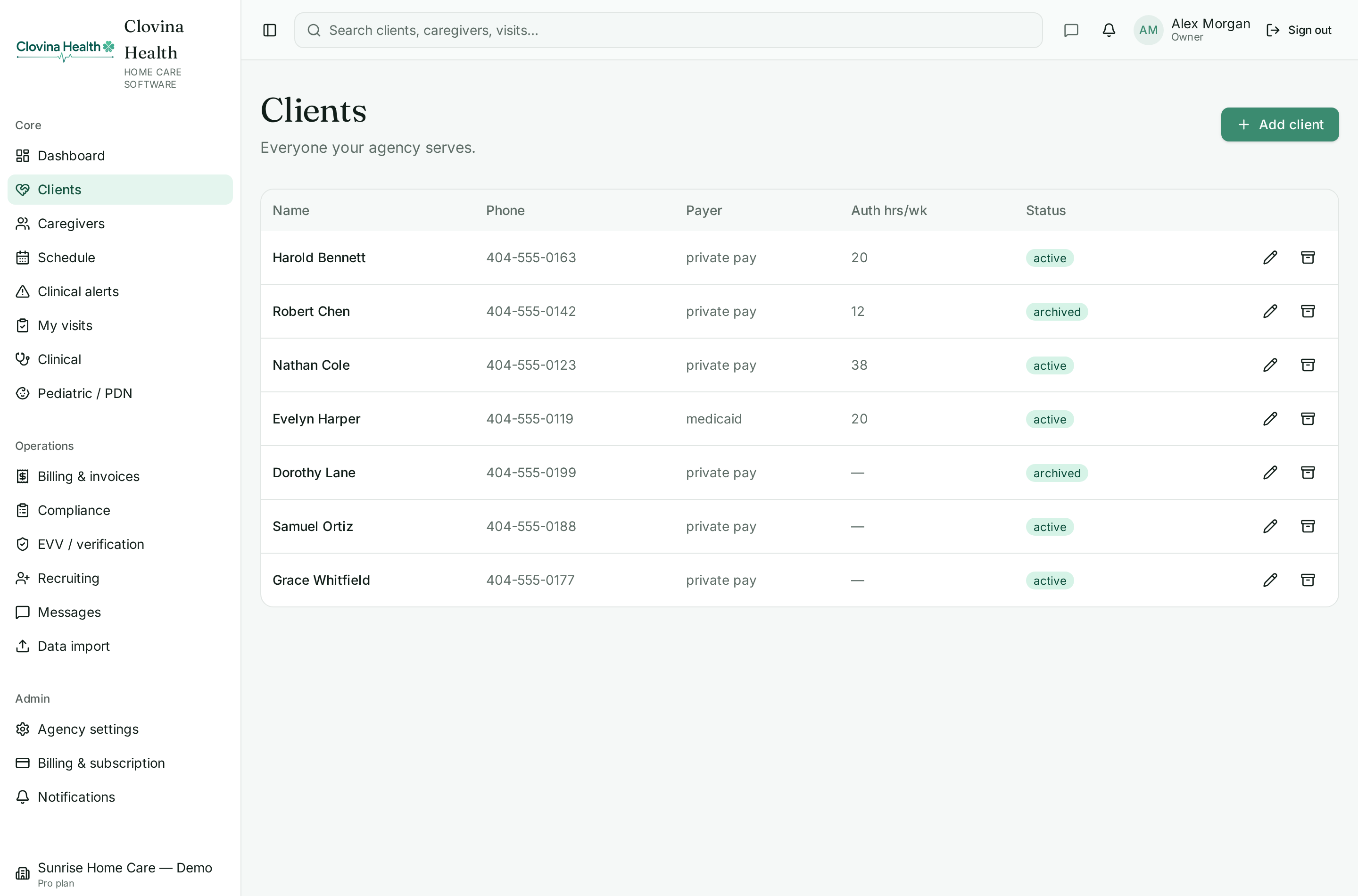This screenshot has width=1358, height=896.
Task: Edit Robert Chen with pencil icon
Action: [1270, 311]
